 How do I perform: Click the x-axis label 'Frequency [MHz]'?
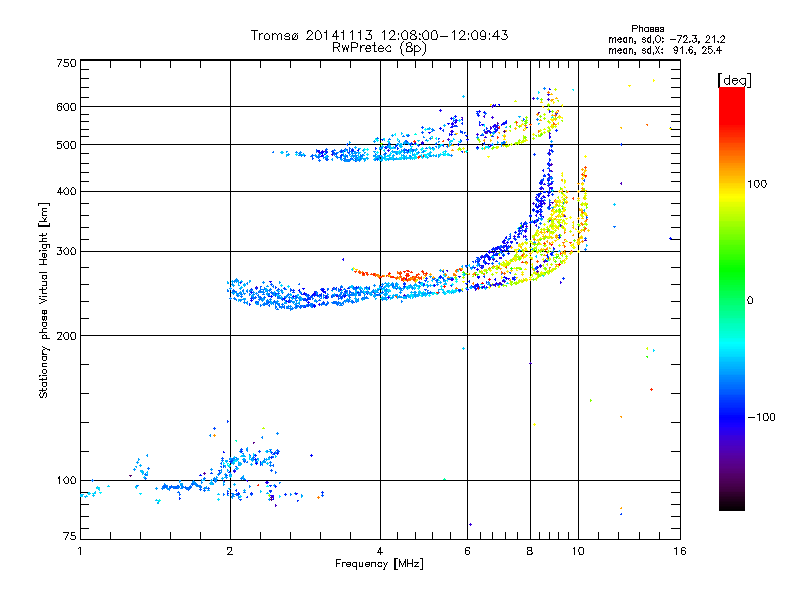[x=379, y=564]
